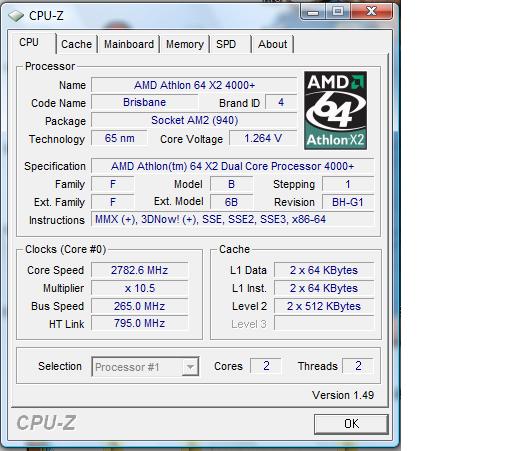Click the Instructions field
512x451 pixels.
[x=232, y=219]
